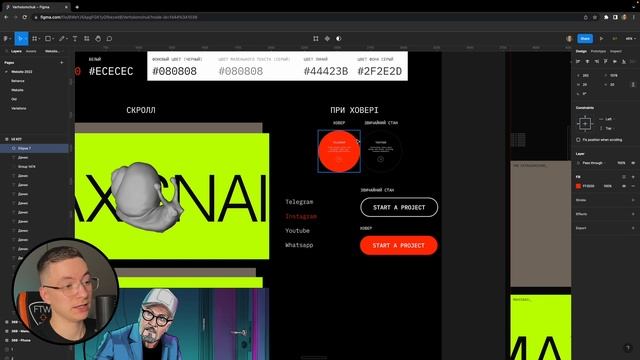
Task: Bookmark this page with the star icon
Action: 595,17
